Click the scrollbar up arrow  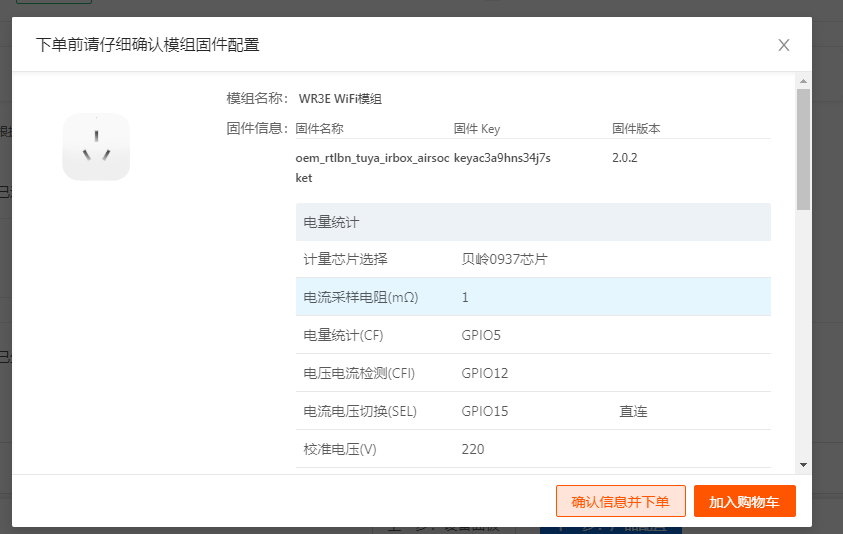[x=803, y=80]
